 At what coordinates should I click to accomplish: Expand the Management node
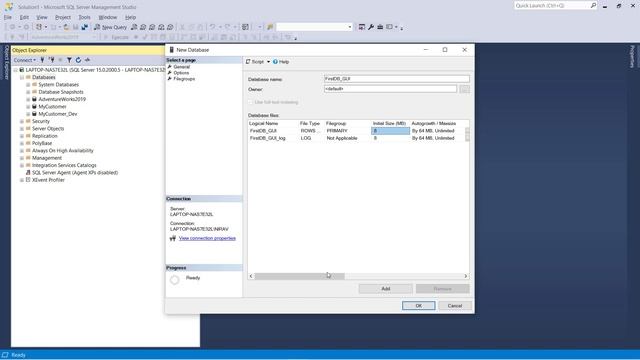(22, 158)
